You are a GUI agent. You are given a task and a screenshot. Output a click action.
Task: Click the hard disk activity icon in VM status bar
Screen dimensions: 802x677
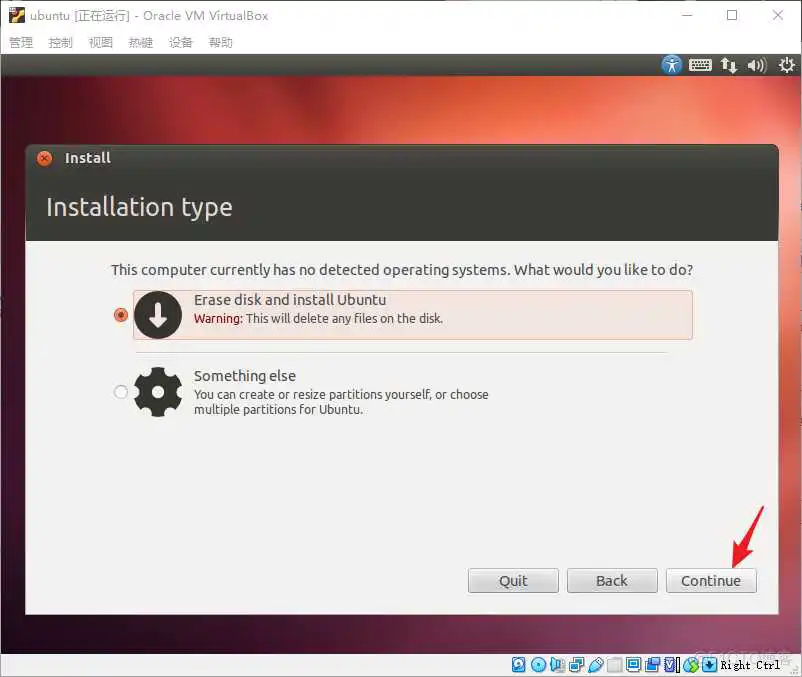[x=517, y=664]
